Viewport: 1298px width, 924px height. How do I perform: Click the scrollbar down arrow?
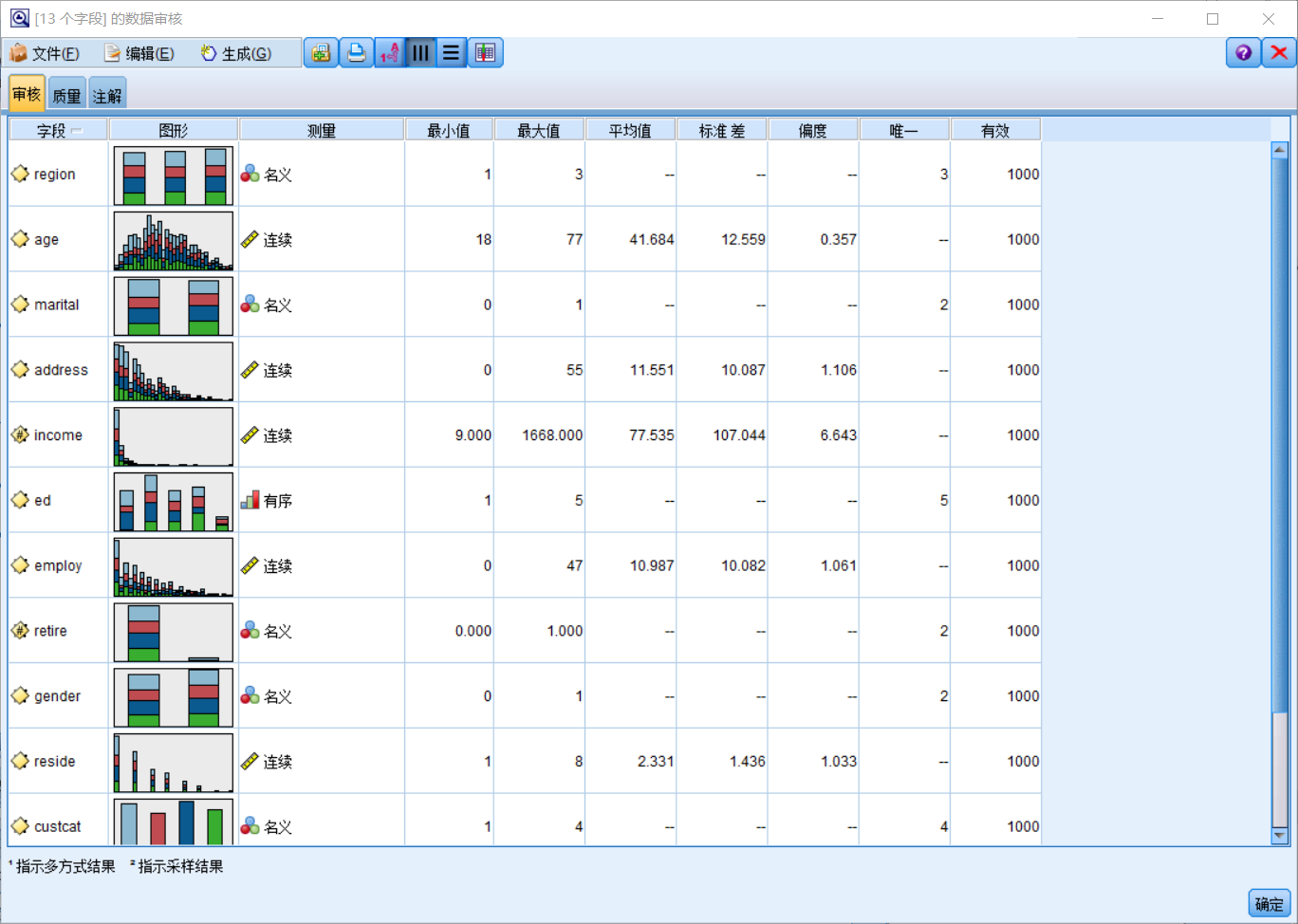point(1279,836)
